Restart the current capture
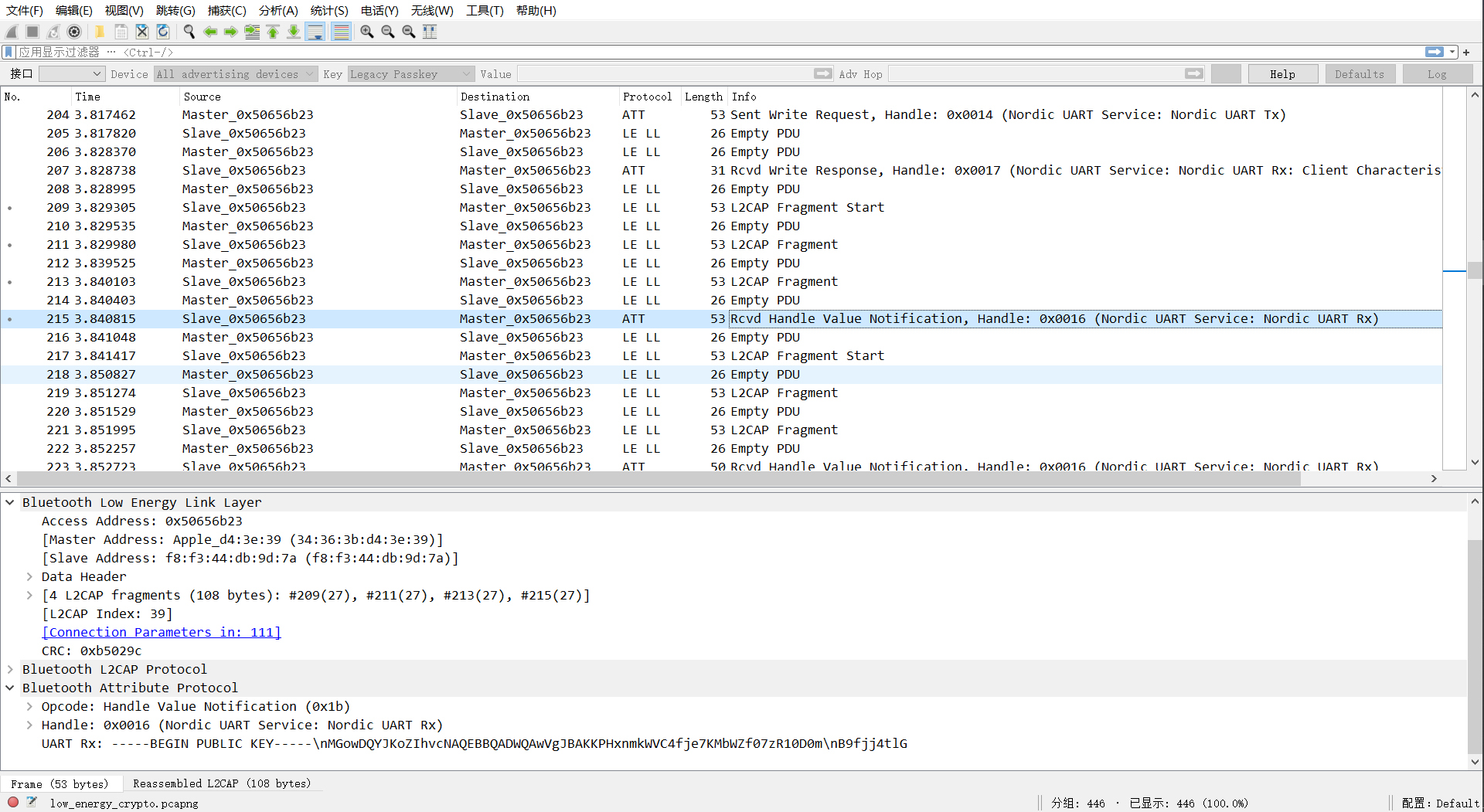1484x812 pixels. 53,32
